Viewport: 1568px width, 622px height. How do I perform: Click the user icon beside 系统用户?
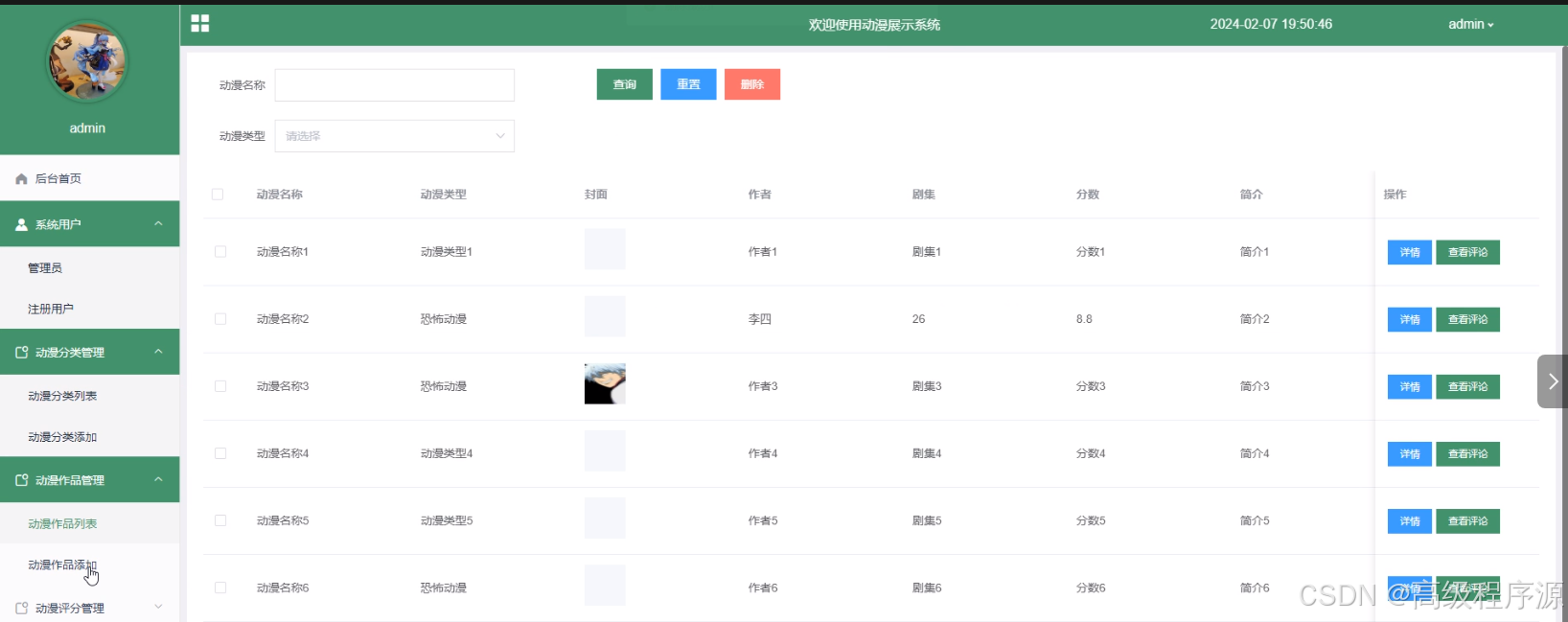[21, 224]
